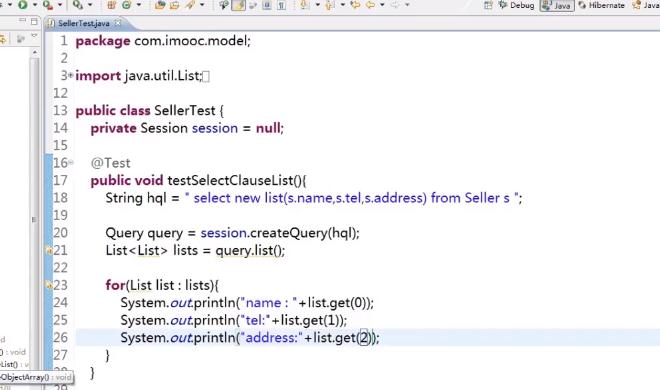Viewport: 660px width, 390px height.
Task: Click the "address:" string on line 26
Action: pyautogui.click(x=271, y=338)
